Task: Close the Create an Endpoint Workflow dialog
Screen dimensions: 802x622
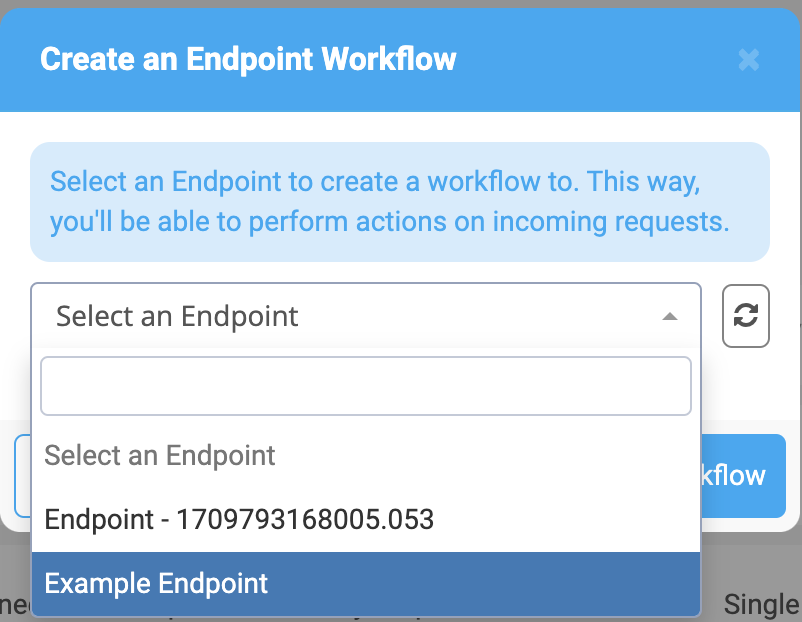Action: tap(748, 60)
